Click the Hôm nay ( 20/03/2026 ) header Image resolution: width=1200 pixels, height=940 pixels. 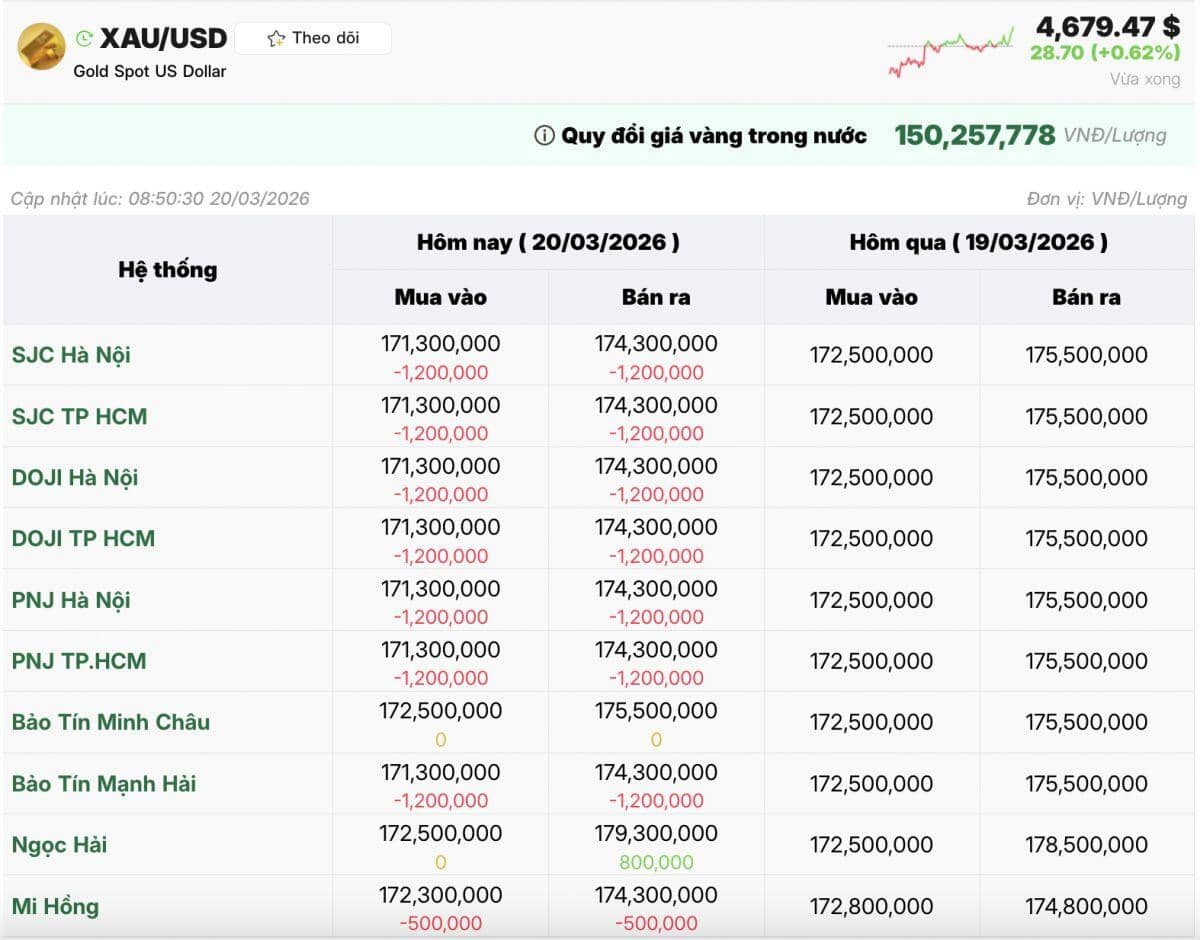pyautogui.click(x=548, y=242)
